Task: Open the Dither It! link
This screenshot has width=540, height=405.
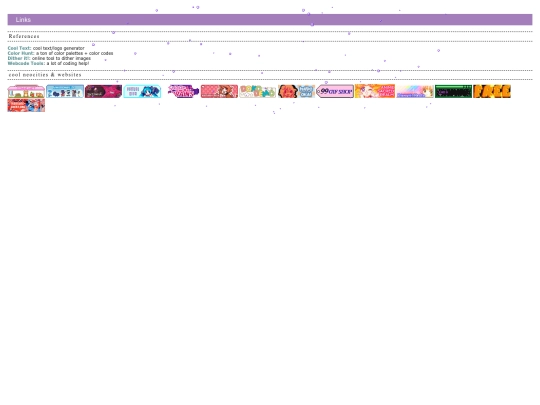Action: 19,58
